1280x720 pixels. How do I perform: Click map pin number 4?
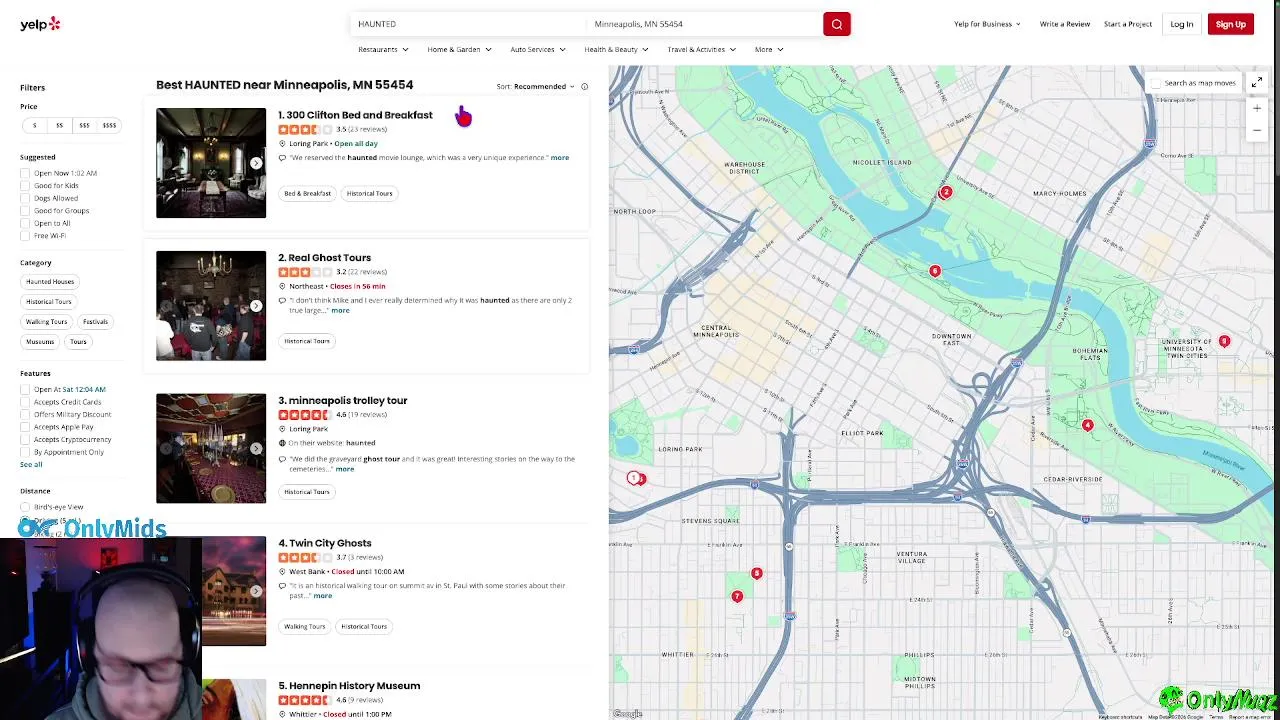click(x=1087, y=425)
